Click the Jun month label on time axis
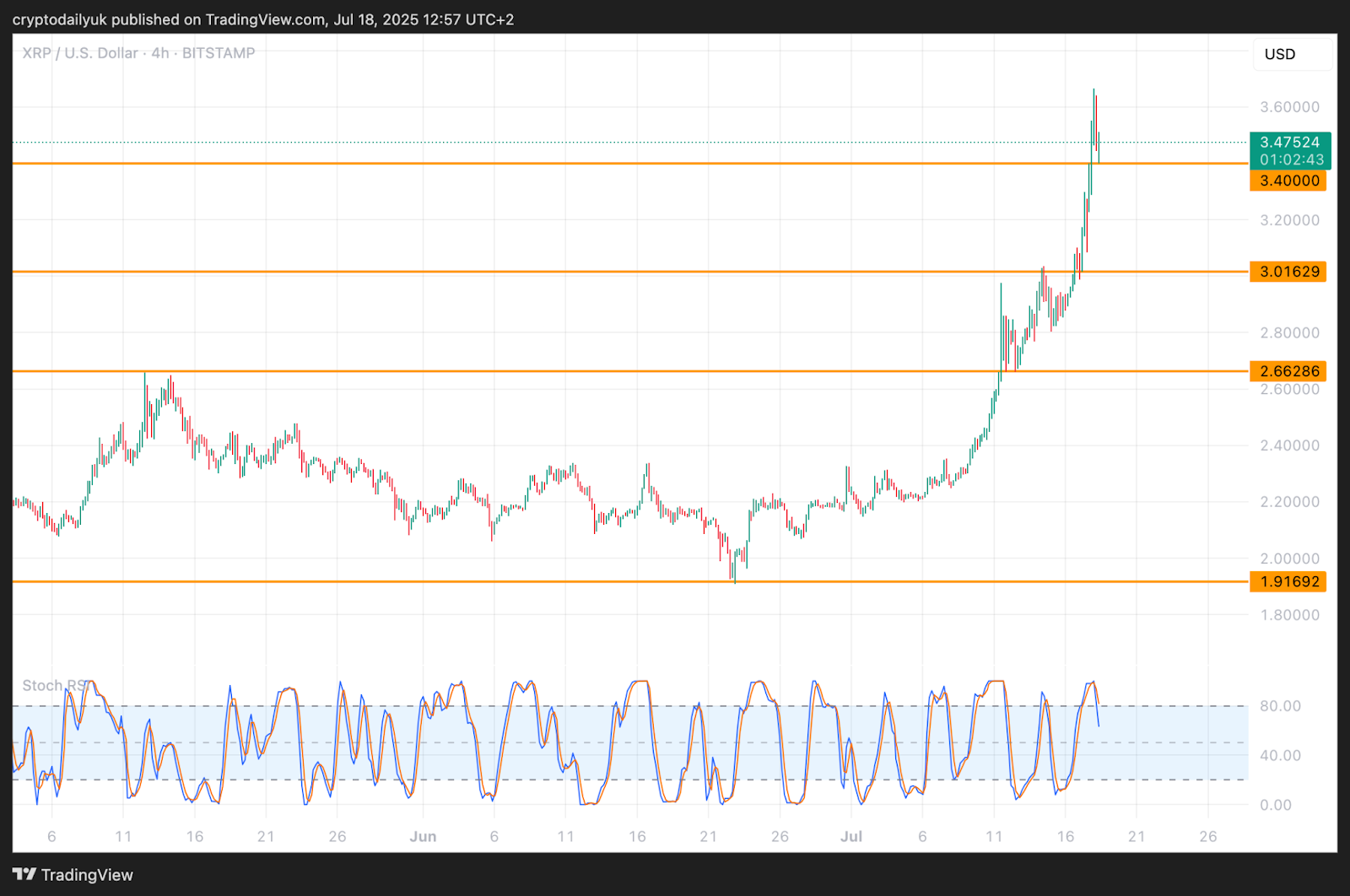The height and width of the screenshot is (896, 1350). (x=423, y=837)
